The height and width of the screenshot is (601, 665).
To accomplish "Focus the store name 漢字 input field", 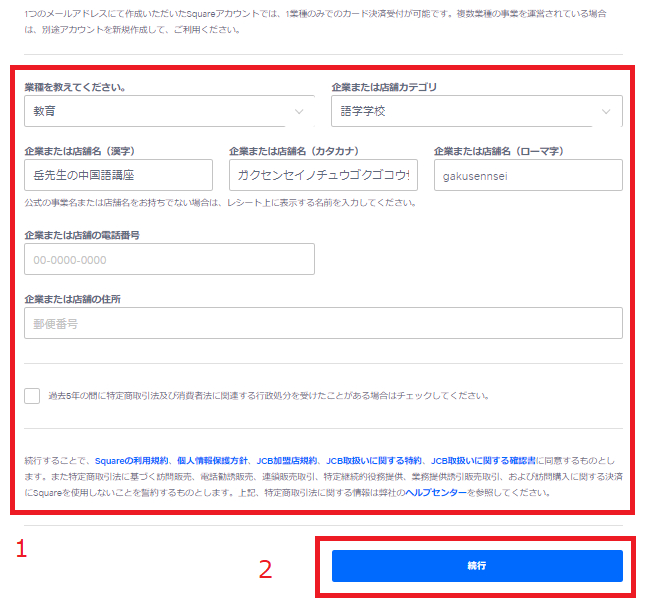I will (118, 175).
